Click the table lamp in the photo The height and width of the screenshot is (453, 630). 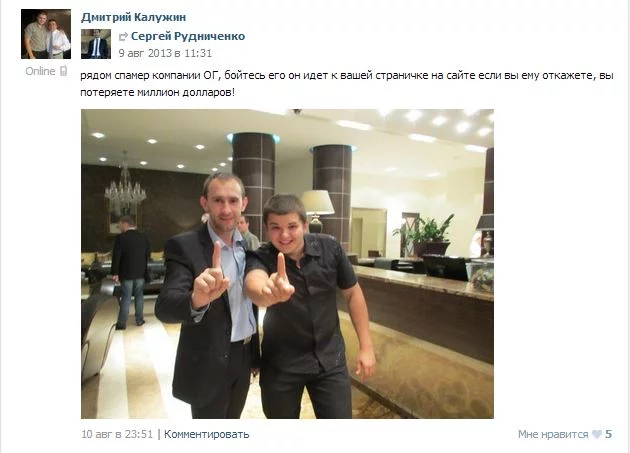click(x=317, y=211)
